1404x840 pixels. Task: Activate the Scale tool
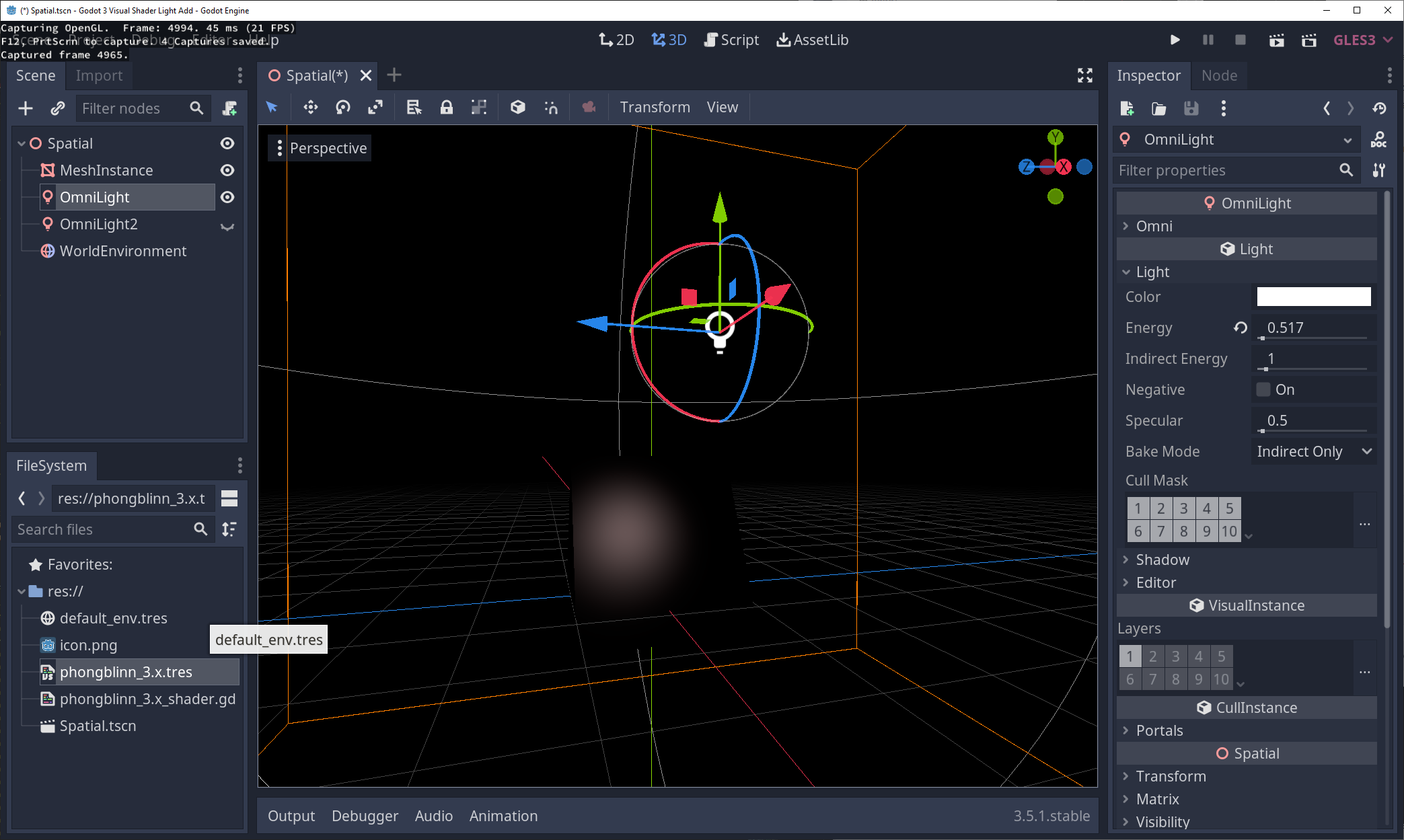(375, 107)
